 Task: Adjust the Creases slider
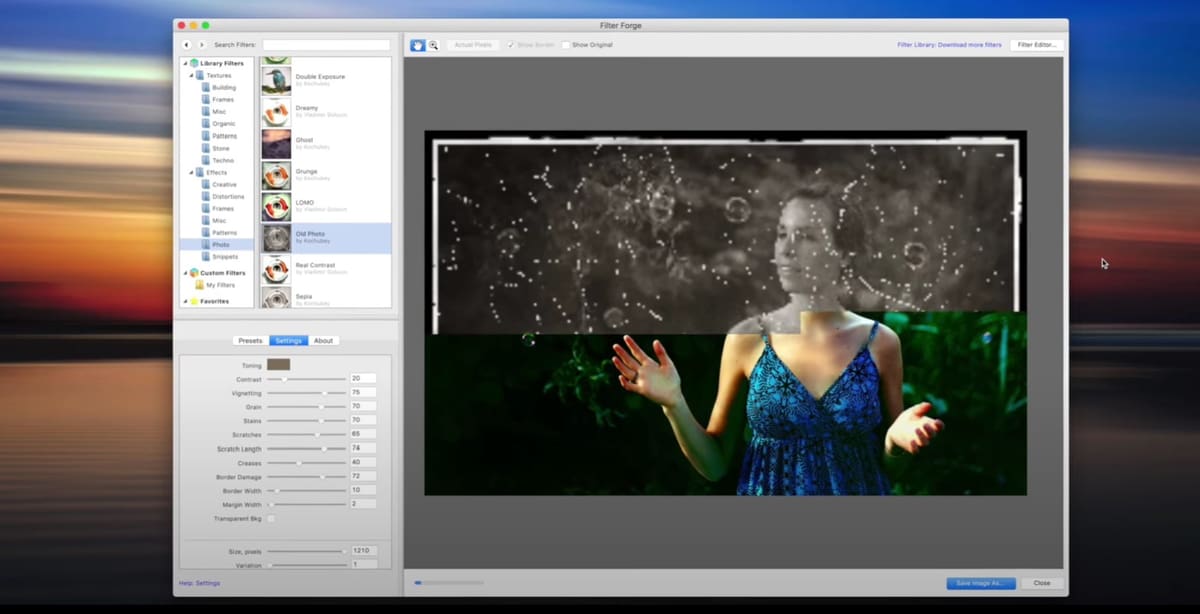tap(306, 463)
